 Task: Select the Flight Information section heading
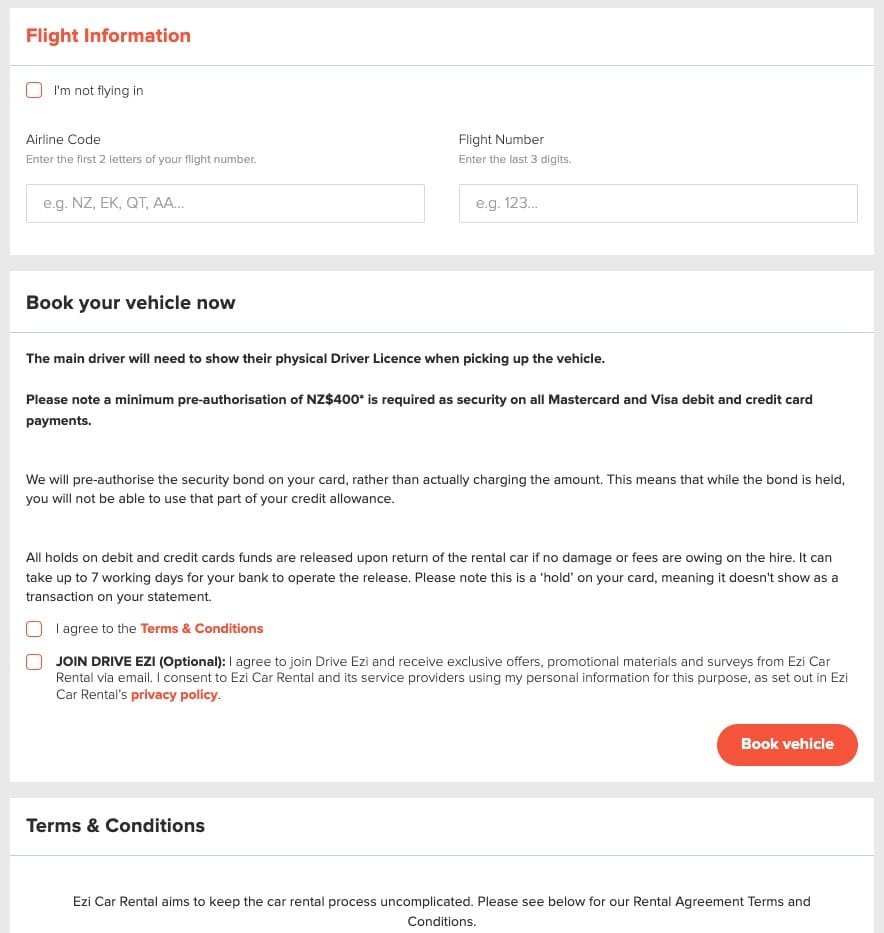pyautogui.click(x=108, y=36)
